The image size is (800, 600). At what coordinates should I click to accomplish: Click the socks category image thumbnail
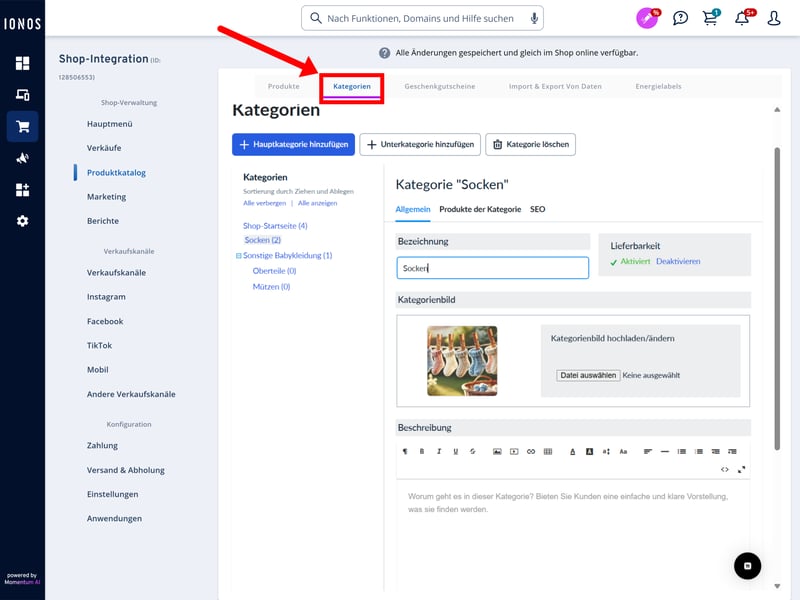tap(462, 361)
